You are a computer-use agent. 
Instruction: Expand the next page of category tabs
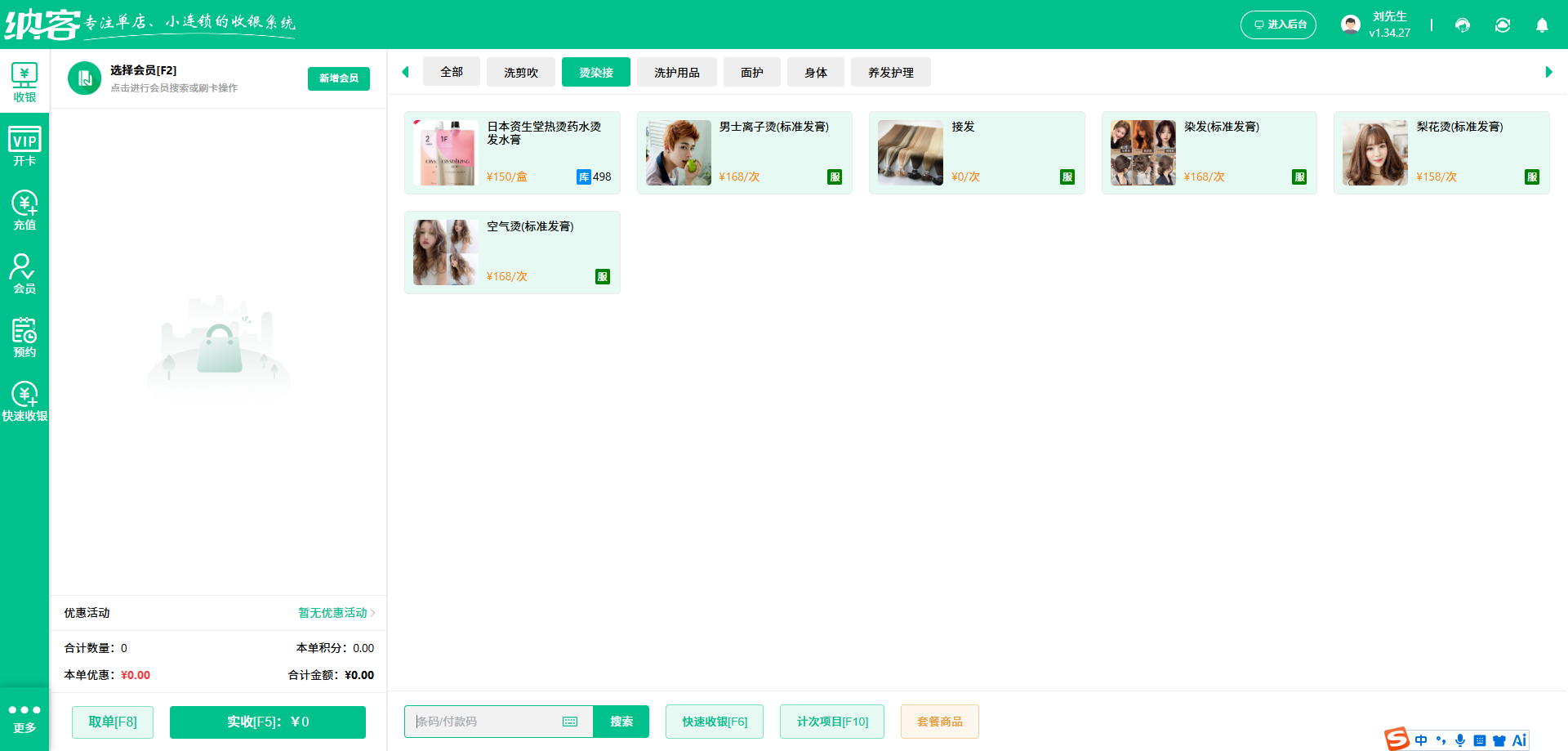(x=1548, y=72)
